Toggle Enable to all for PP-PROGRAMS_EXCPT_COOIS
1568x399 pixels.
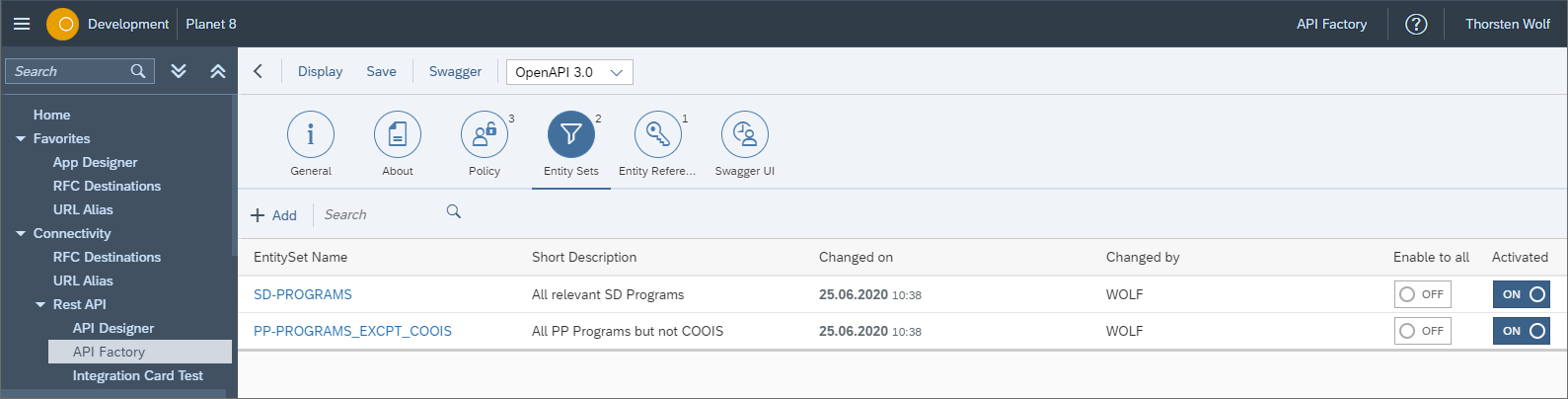tap(1422, 331)
